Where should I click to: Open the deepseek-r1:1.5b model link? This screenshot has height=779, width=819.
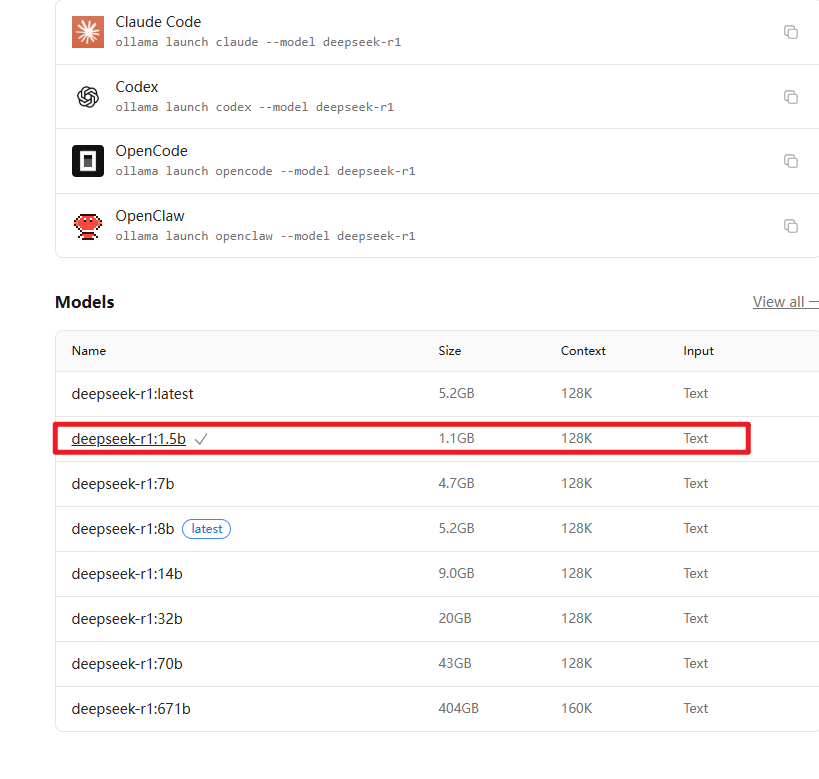[128, 439]
